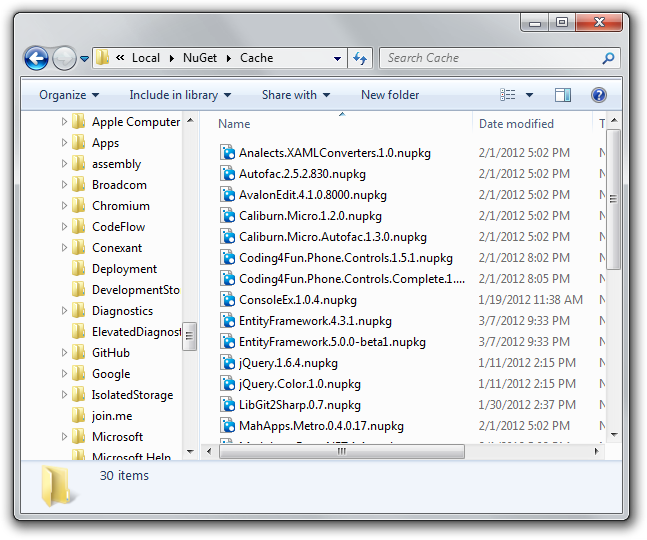Image resolution: width=647 pixels, height=540 pixels.
Task: Expand the Apple Computer folder node
Action: pos(65,122)
